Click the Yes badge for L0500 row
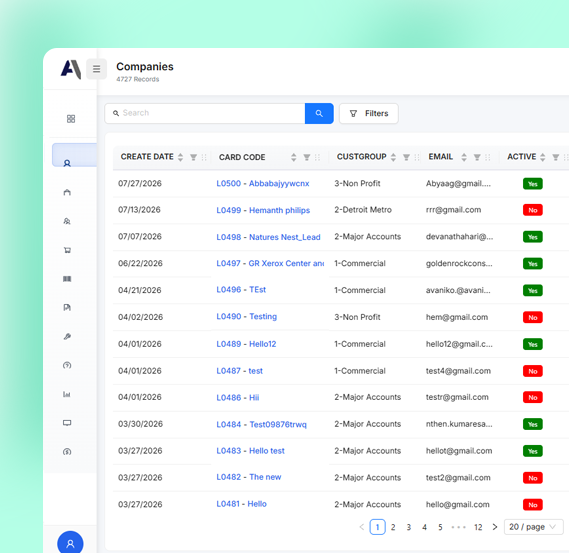Image resolution: width=569 pixels, height=553 pixels. click(x=533, y=184)
